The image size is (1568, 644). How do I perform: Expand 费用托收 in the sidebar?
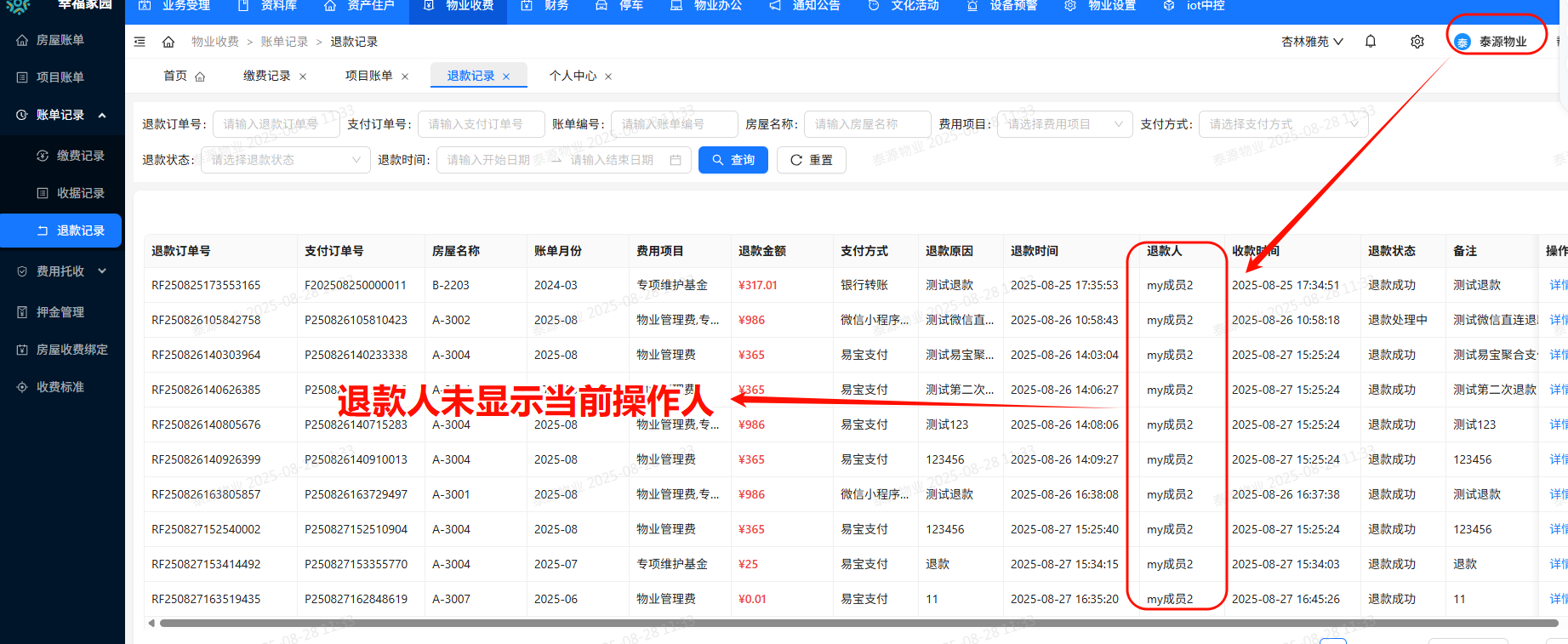coord(61,271)
